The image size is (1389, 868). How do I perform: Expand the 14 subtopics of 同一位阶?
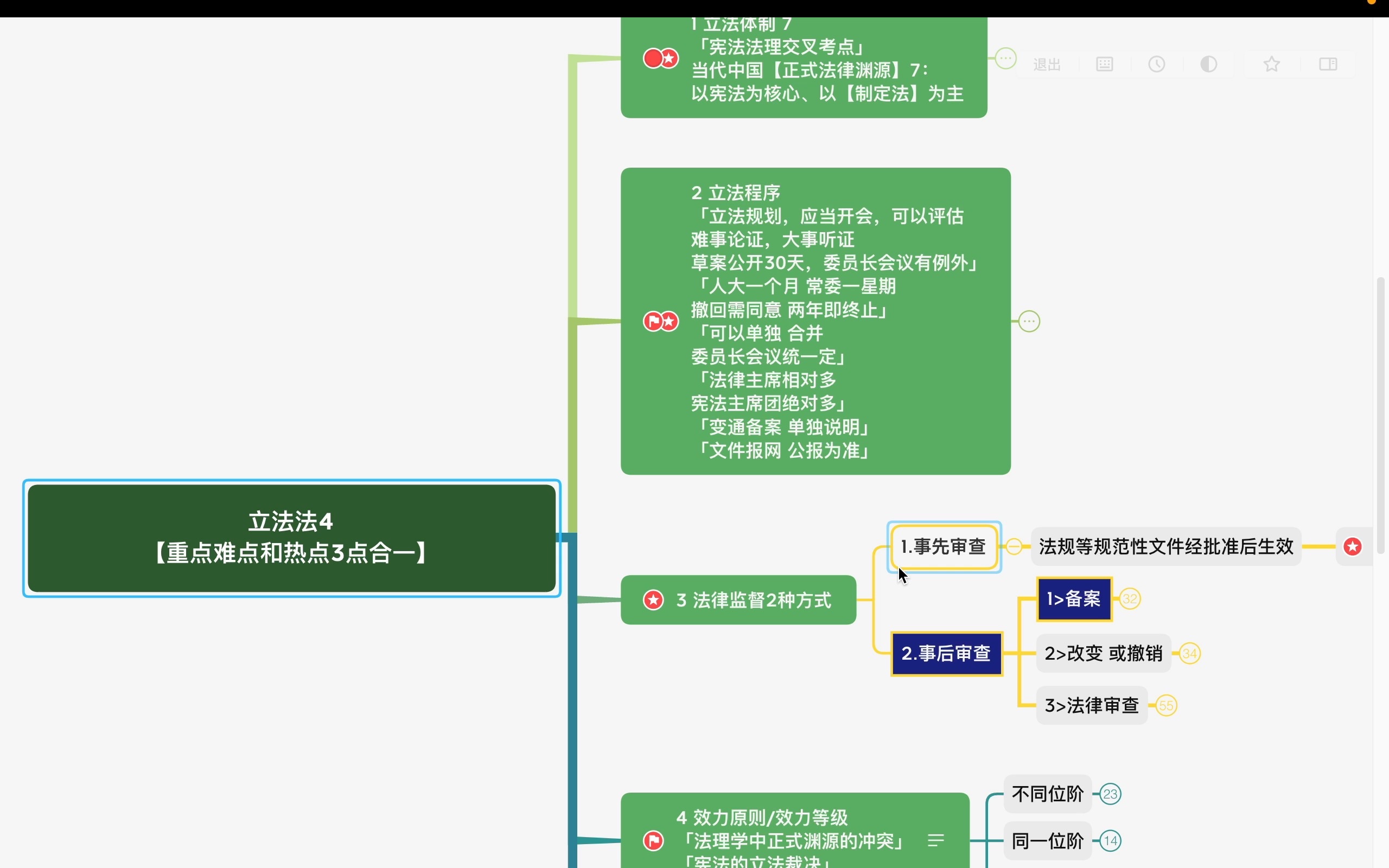coord(1111,841)
